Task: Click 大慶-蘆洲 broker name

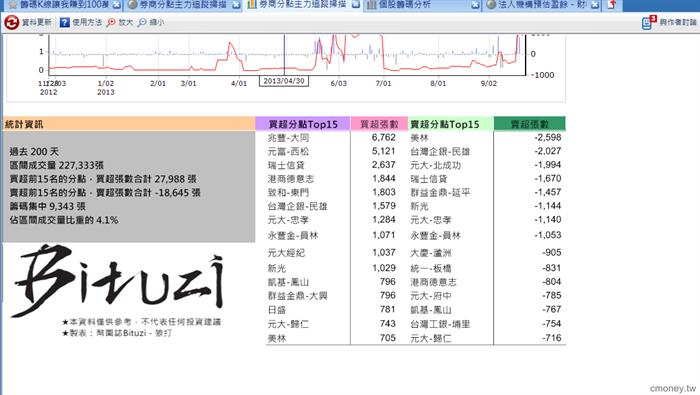Action: click(431, 253)
